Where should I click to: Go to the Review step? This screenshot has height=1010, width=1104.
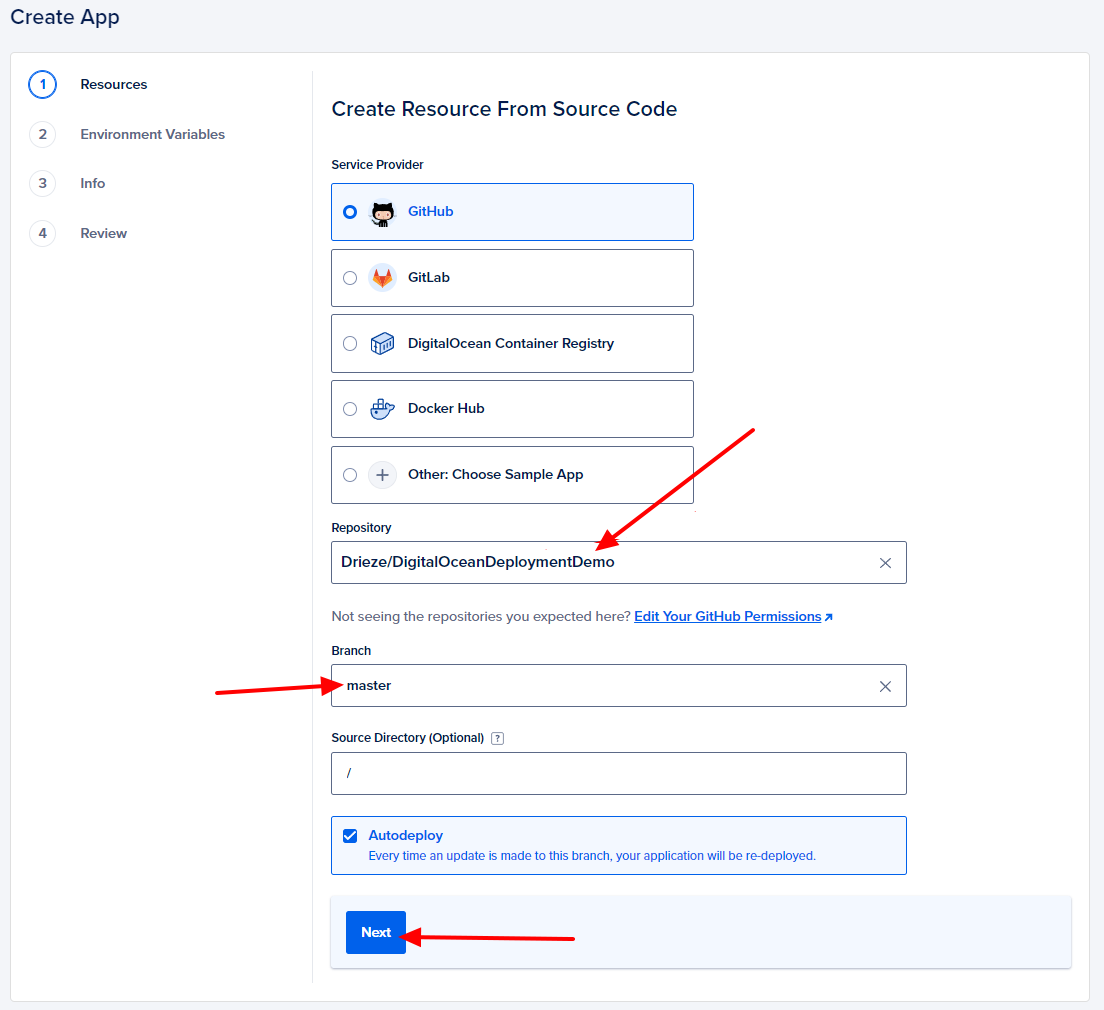[x=104, y=233]
